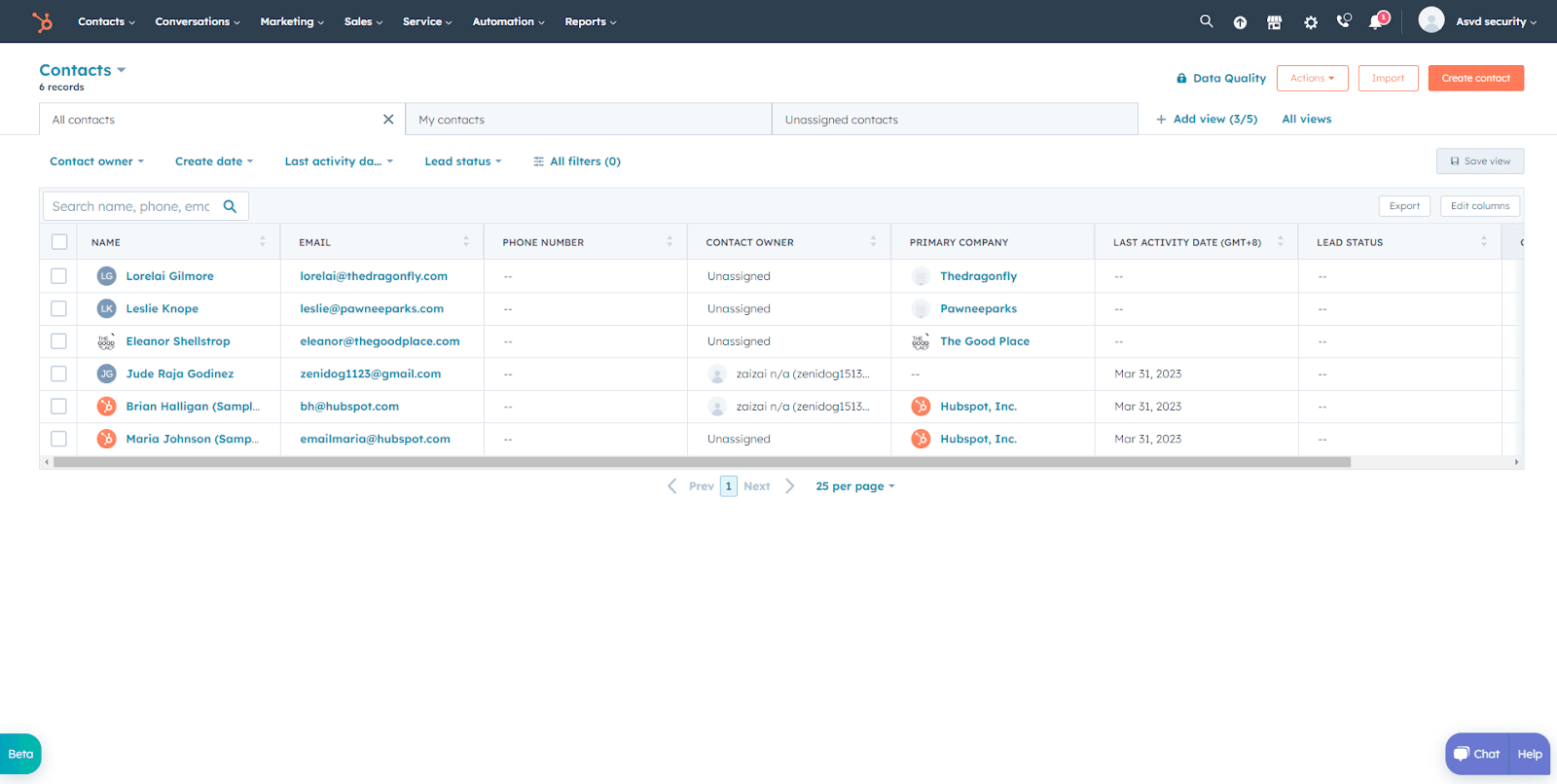Screen dimensions: 1557x784
Task: Open the settings gear icon
Action: tap(1311, 22)
